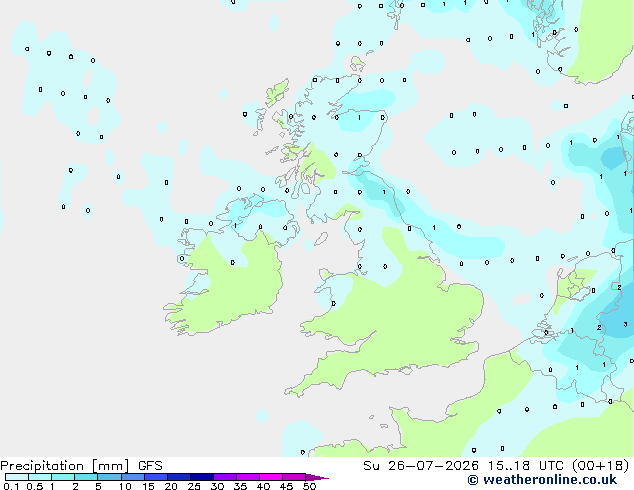Click the 45 to 50 mm legend swatch
This screenshot has width=634, height=490.
click(x=294, y=477)
